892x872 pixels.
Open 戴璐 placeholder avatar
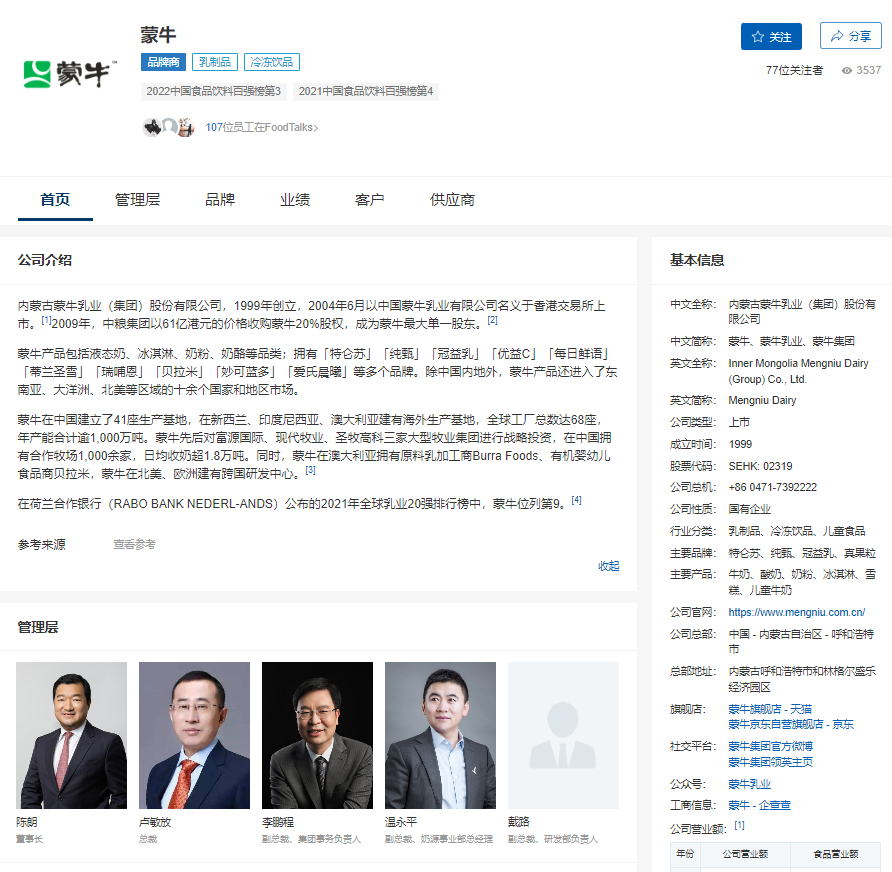coord(563,735)
